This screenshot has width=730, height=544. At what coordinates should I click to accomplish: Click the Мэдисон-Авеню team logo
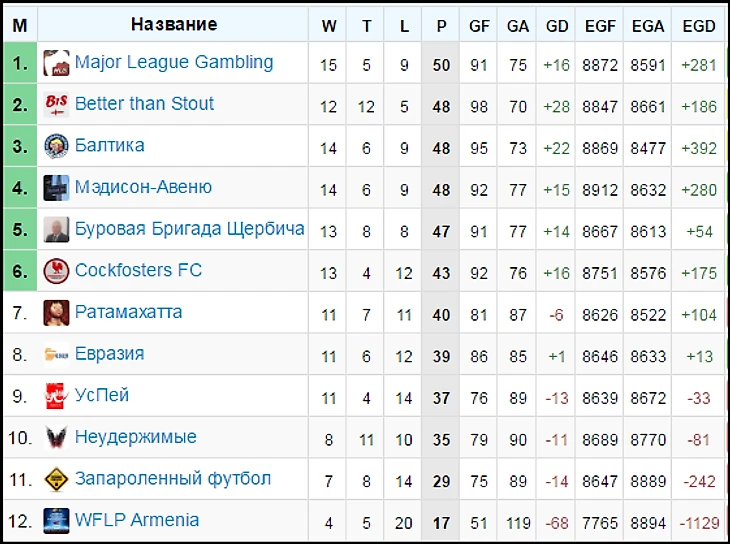(56, 188)
